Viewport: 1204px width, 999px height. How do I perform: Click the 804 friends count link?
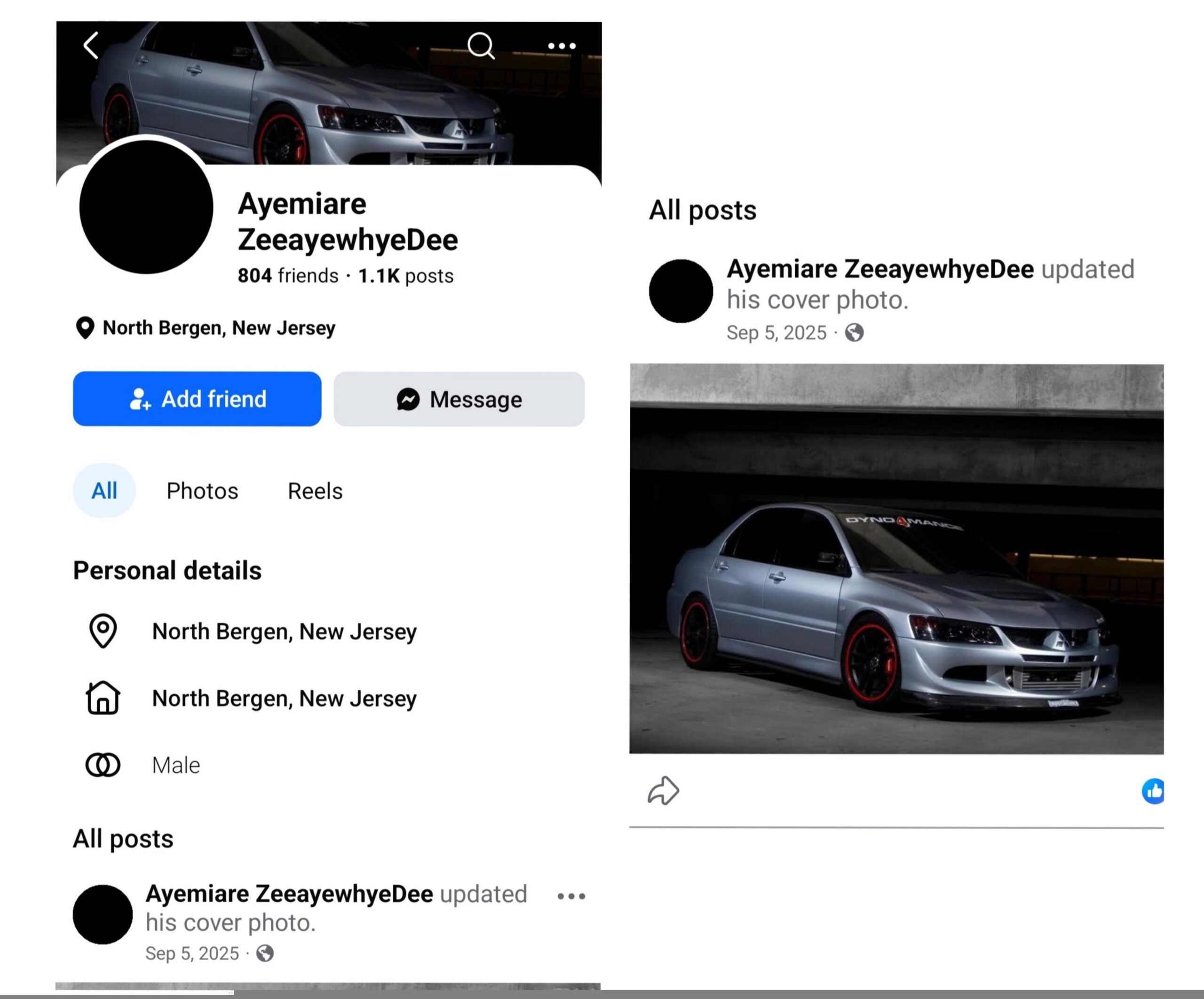pos(288,275)
